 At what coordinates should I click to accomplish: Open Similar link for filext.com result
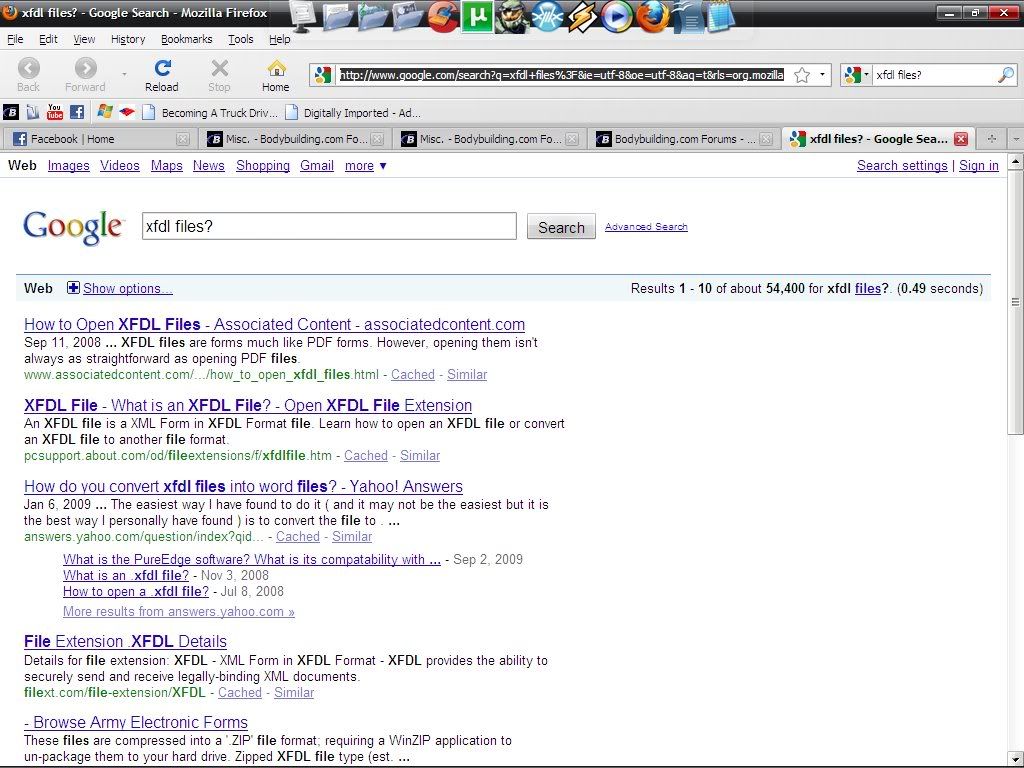294,692
